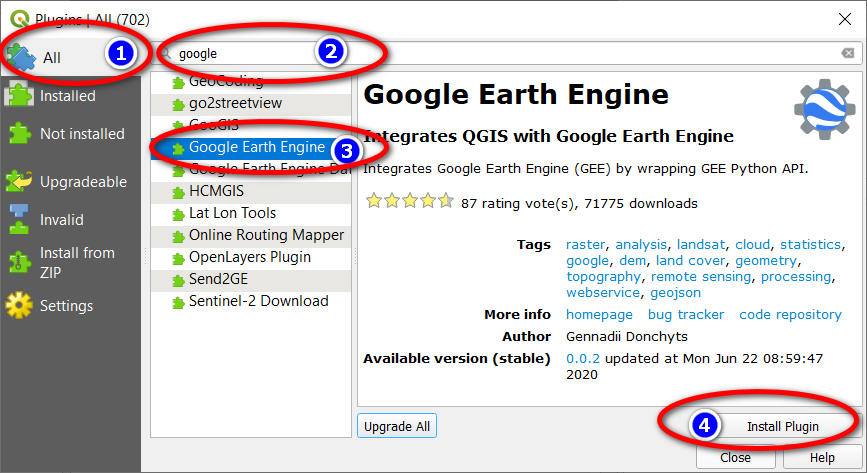
Task: Click the analysis tag link
Action: (x=641, y=245)
